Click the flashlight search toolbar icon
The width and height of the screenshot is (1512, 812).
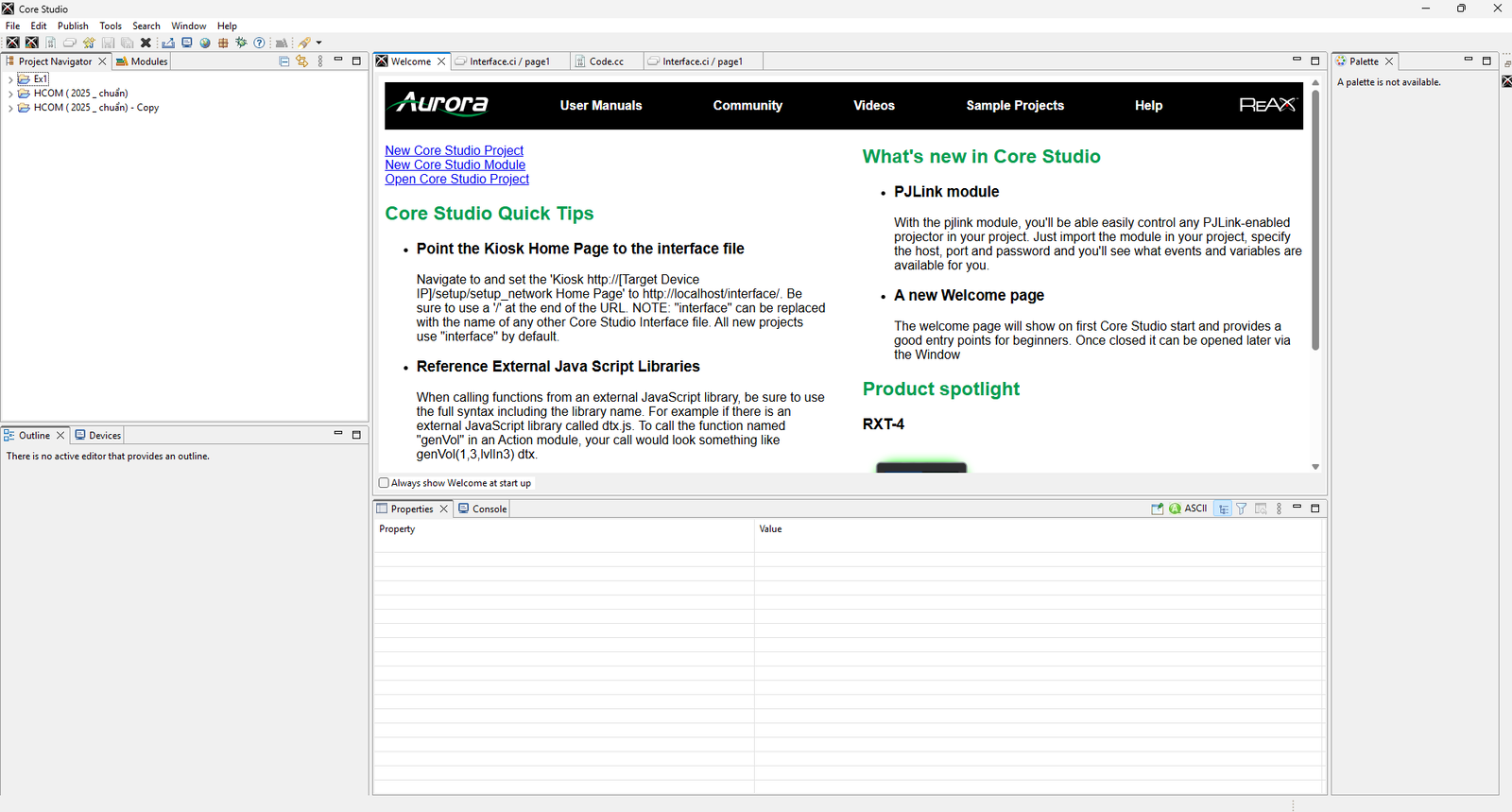[304, 43]
